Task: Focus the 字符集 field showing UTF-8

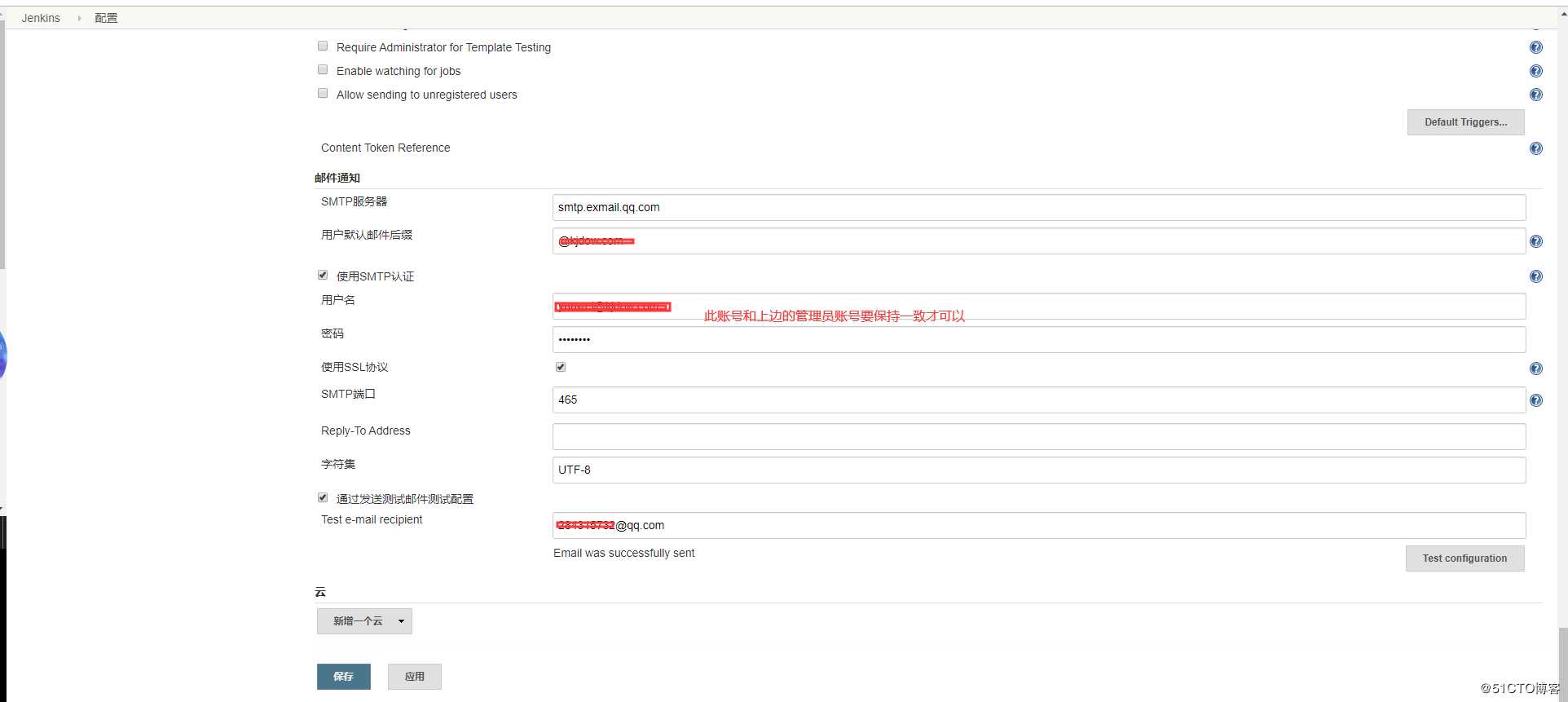Action: click(1039, 470)
